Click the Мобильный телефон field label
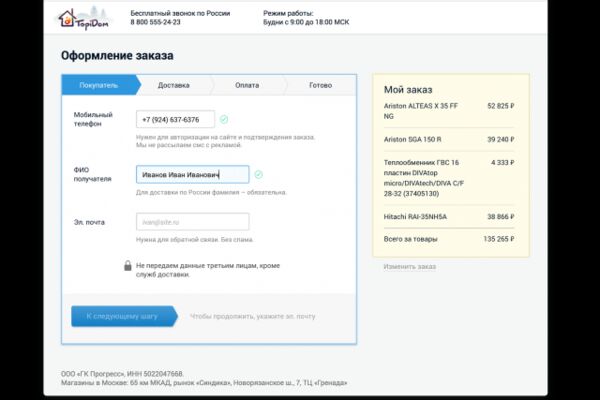Viewport: 600px width, 400px height. coord(93,119)
